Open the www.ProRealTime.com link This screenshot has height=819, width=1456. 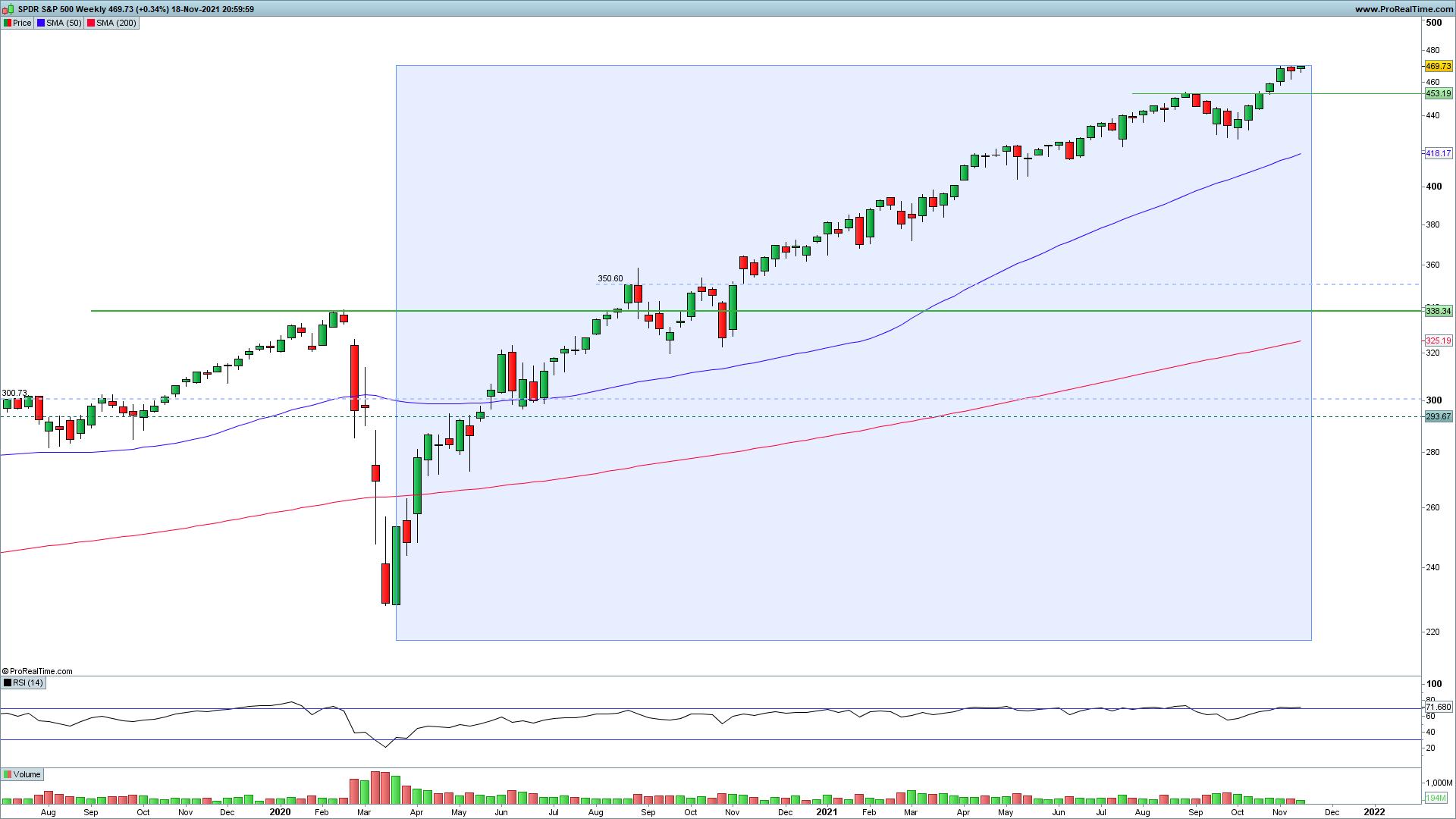point(1404,9)
